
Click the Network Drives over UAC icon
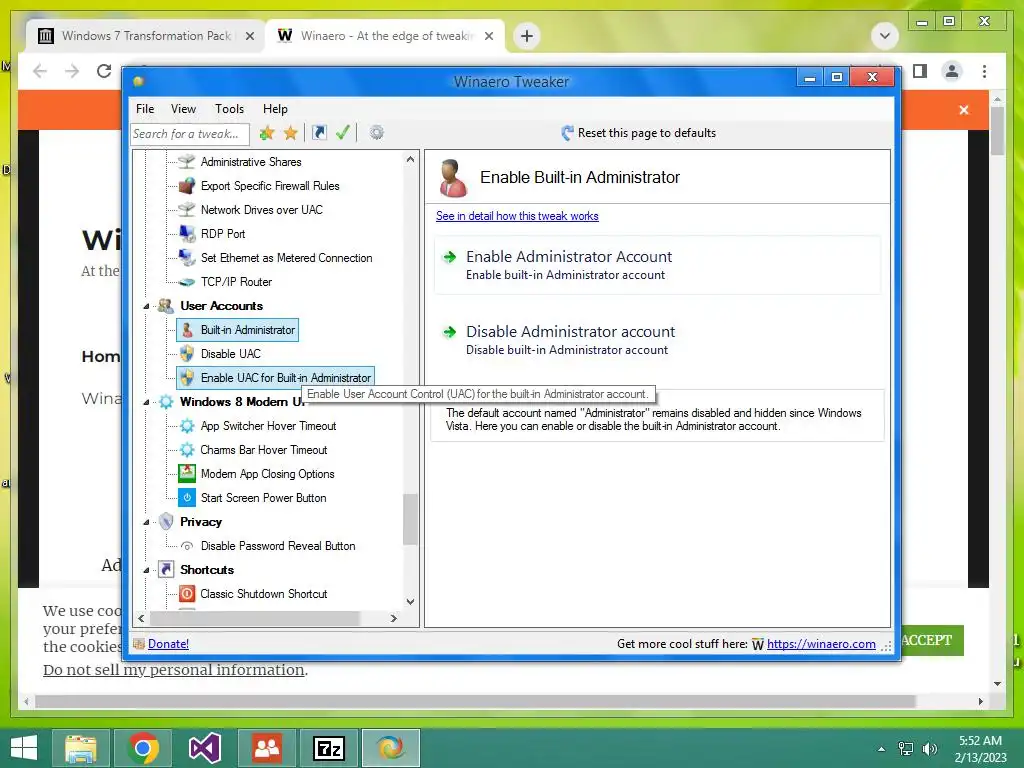tap(187, 210)
